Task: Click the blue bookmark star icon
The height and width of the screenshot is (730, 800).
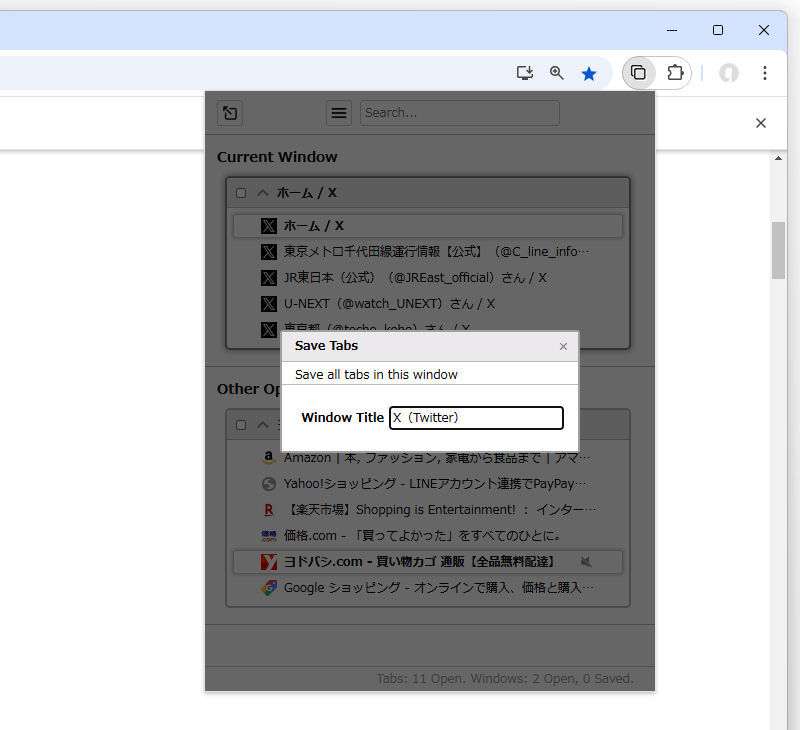Action: [589, 73]
